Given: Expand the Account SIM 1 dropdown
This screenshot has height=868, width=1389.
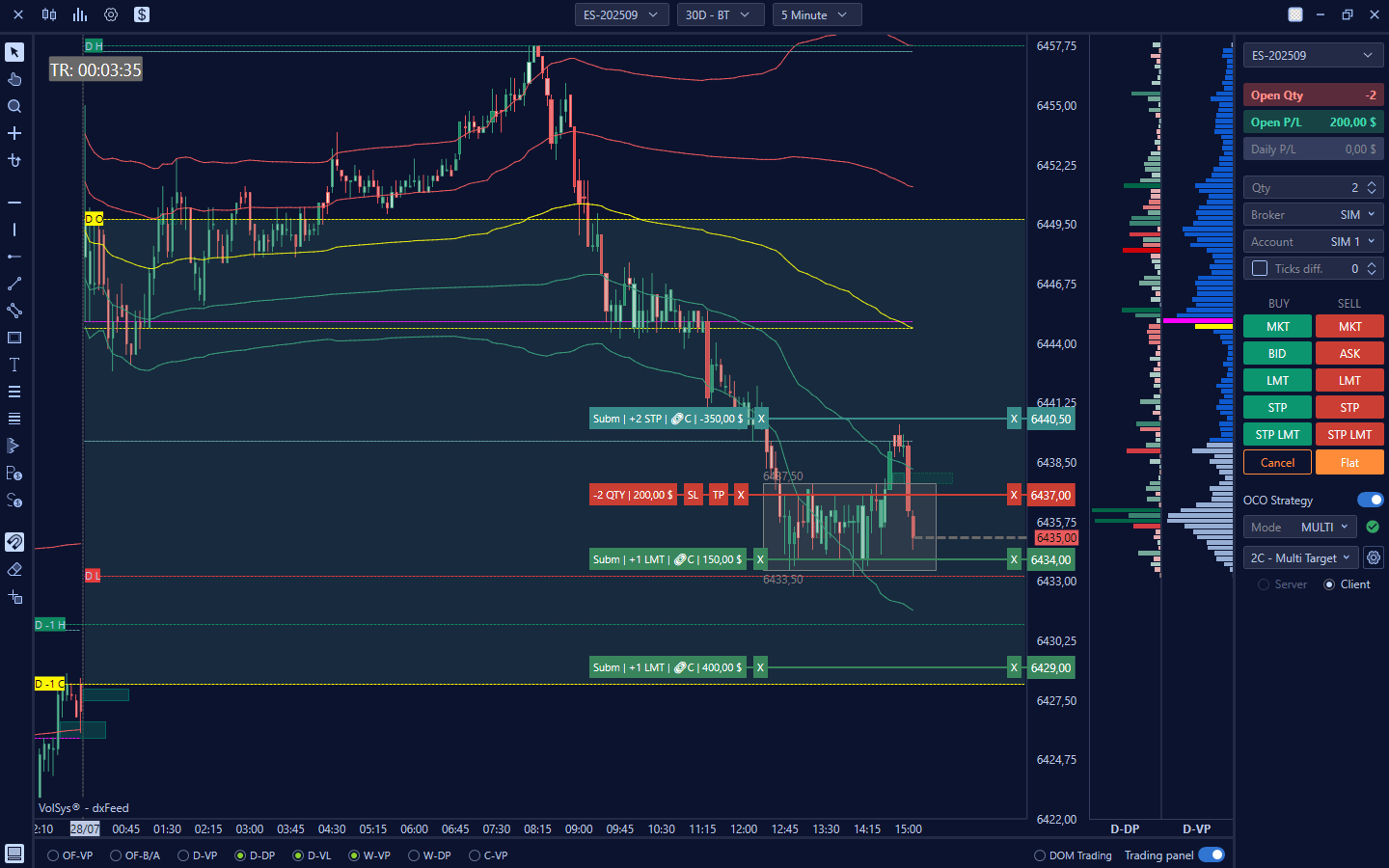Looking at the screenshot, I should (x=1313, y=241).
